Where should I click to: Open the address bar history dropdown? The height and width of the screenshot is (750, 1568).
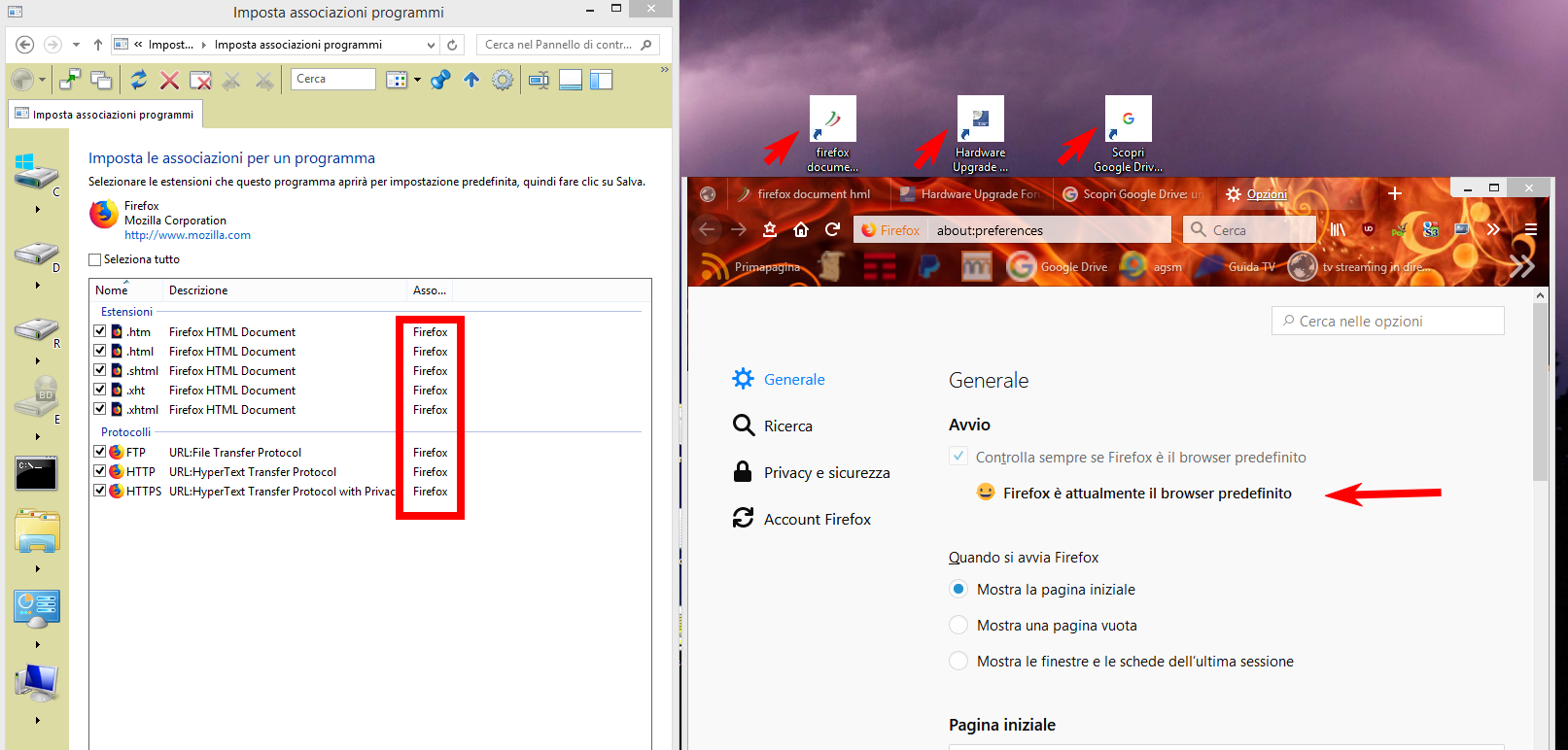(431, 45)
